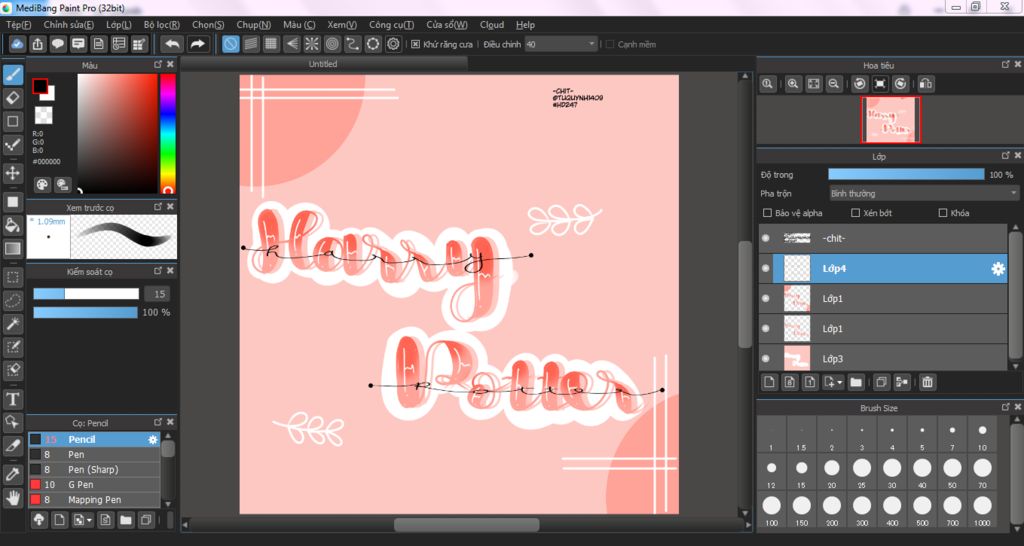1024x546 pixels.
Task: Delete the layer with the trash icon
Action: pos(927,382)
